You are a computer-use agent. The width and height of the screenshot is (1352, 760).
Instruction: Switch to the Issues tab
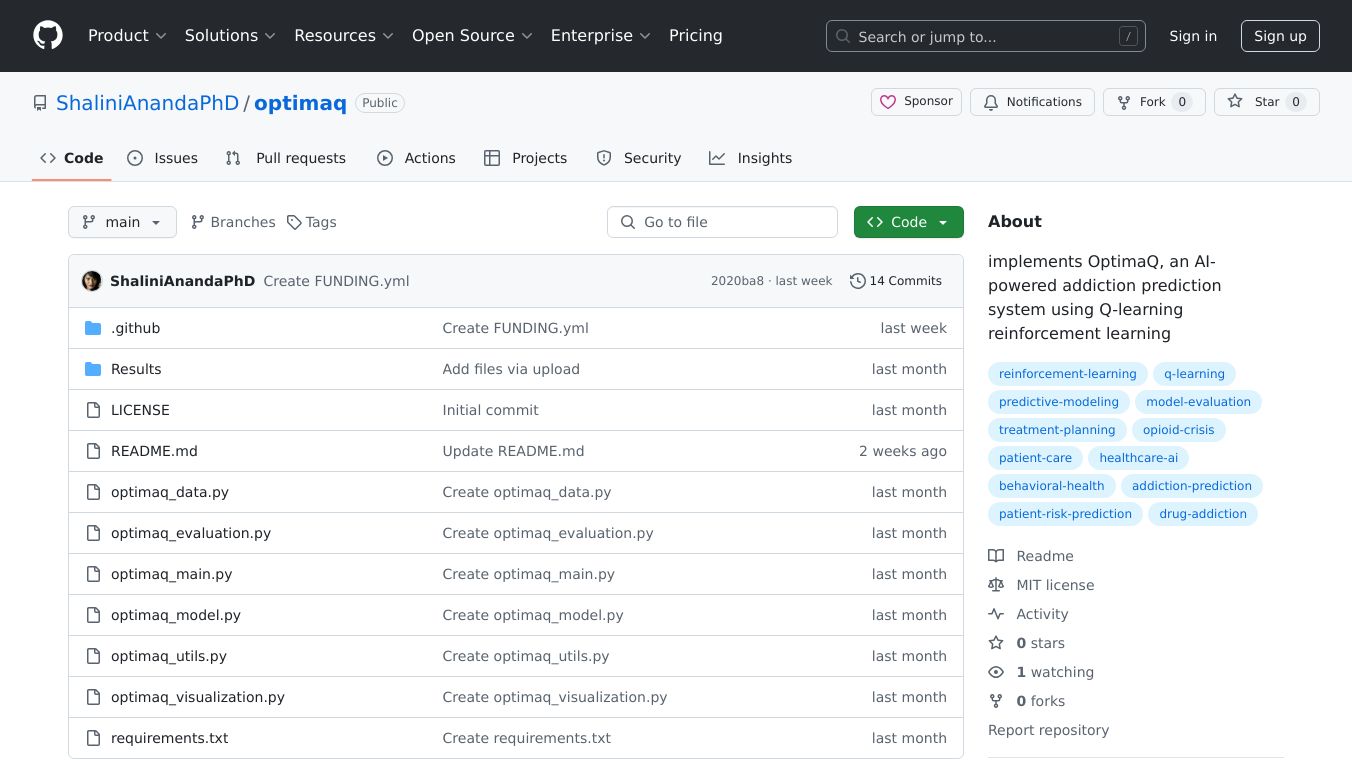click(163, 158)
